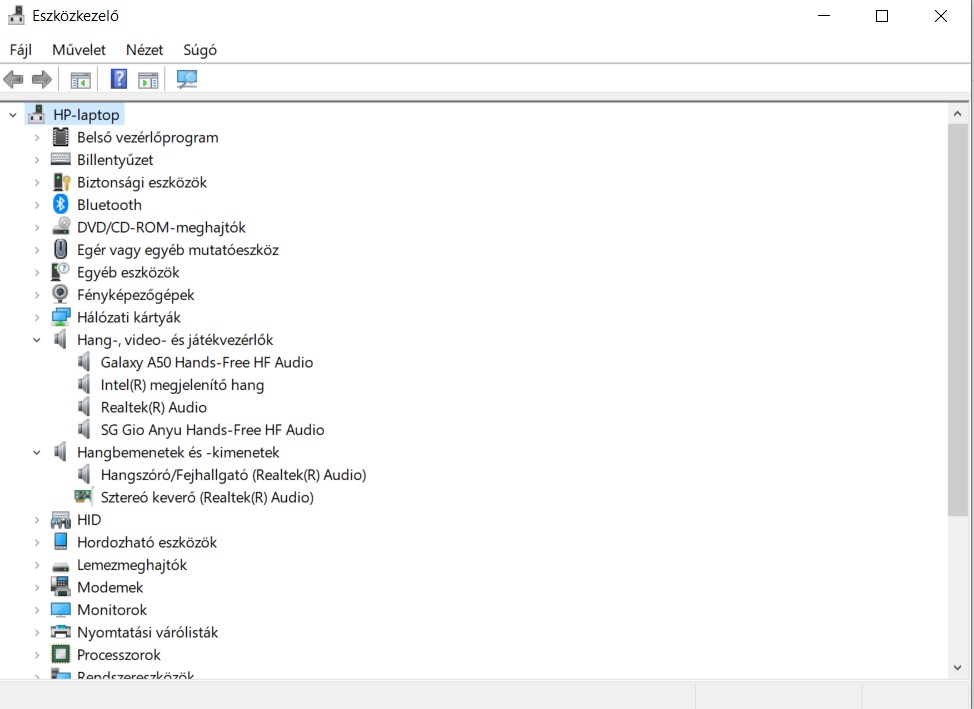Expand the Processzorok chevron
This screenshot has width=974, height=709.
[37, 655]
